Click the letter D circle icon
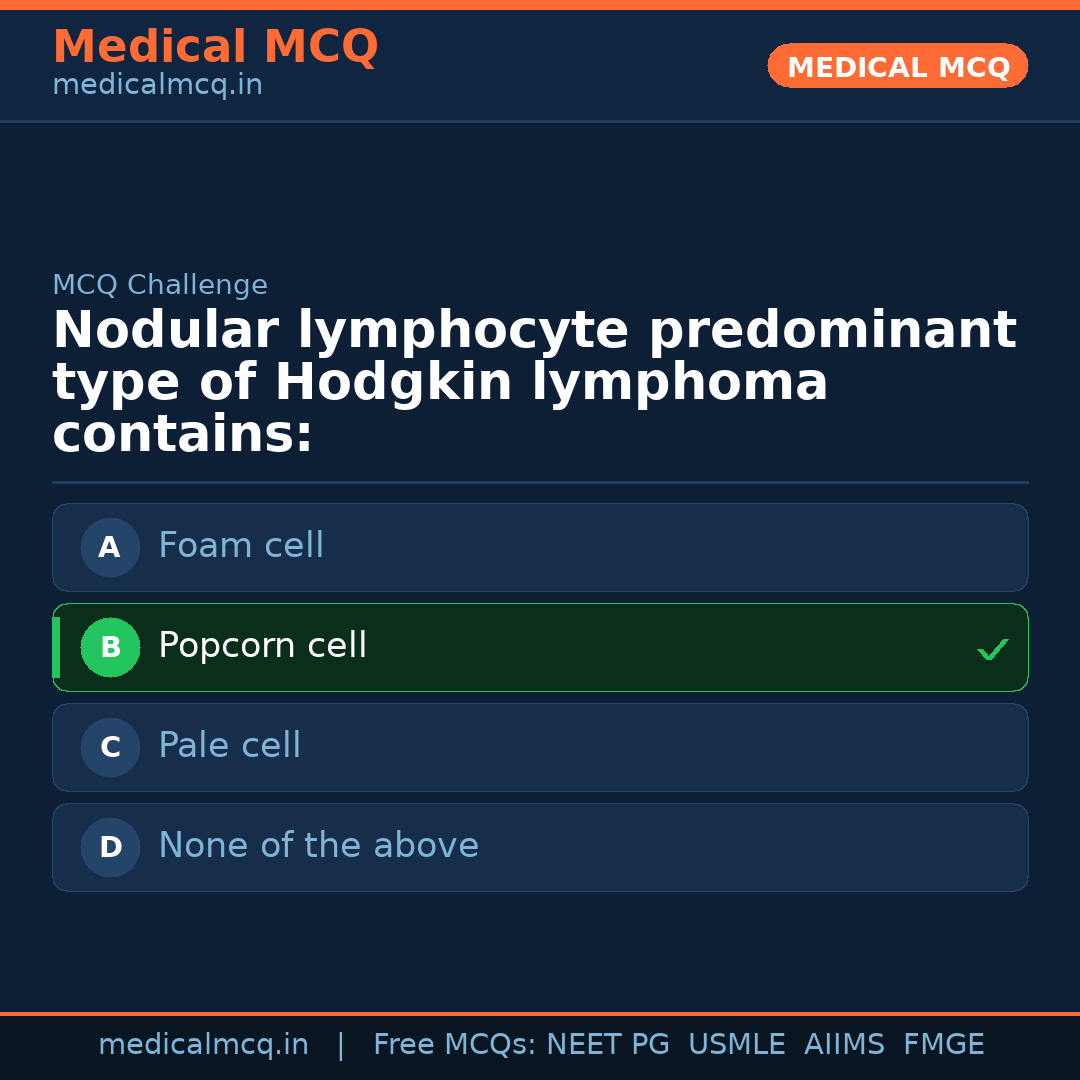 click(x=110, y=847)
